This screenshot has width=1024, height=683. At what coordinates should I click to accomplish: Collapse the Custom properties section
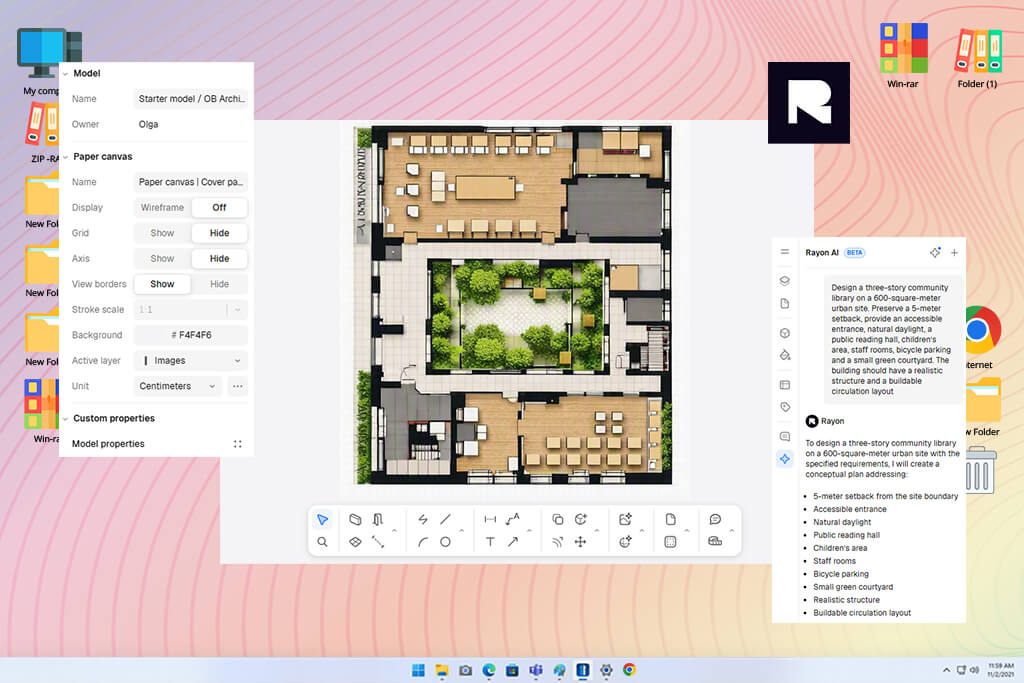pos(65,419)
